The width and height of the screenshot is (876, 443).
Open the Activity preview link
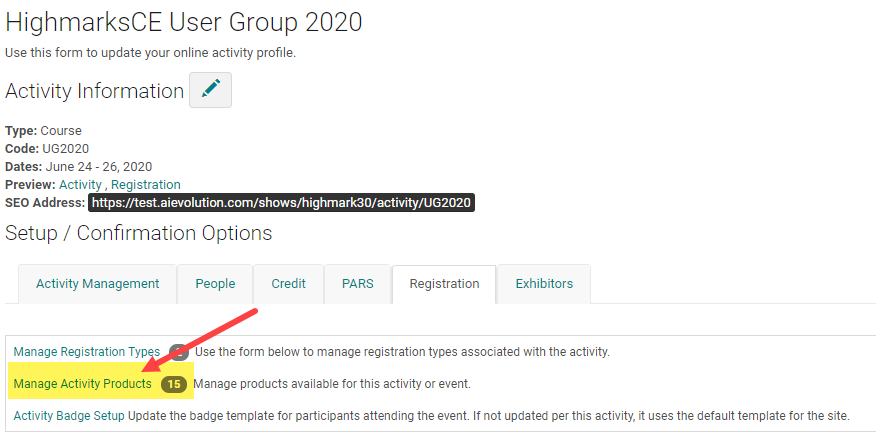tap(80, 185)
